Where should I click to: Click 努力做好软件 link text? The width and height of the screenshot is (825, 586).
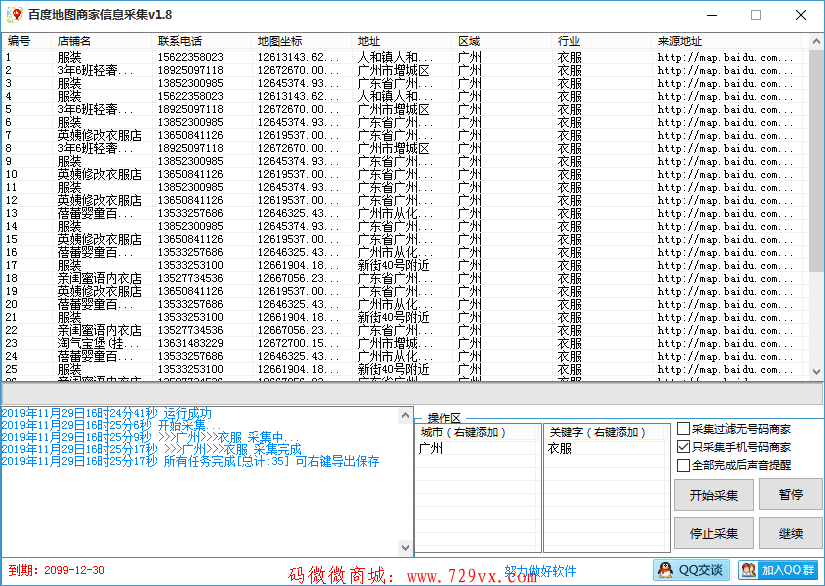coord(540,571)
